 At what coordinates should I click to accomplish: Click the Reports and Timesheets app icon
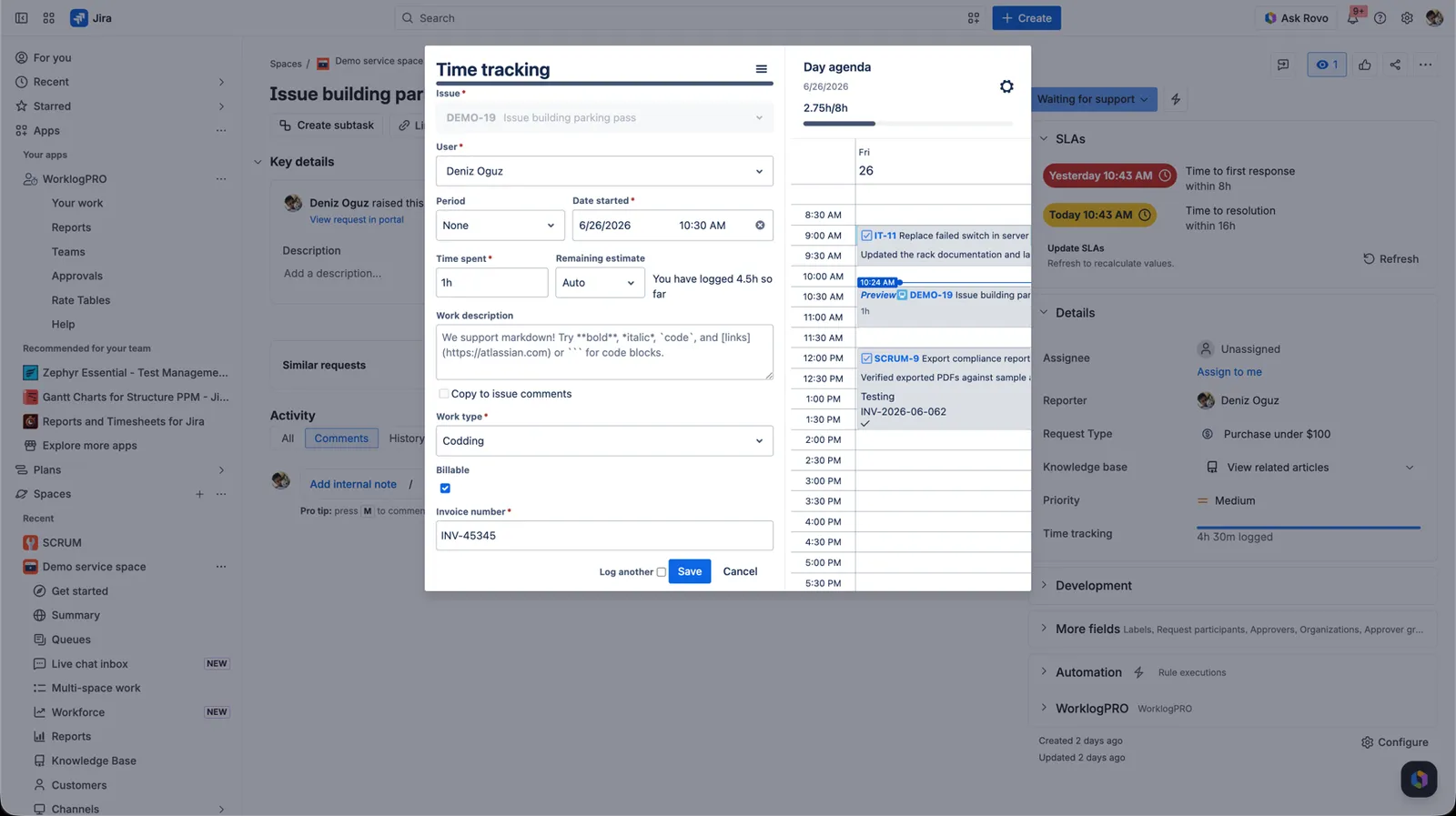pos(30,421)
